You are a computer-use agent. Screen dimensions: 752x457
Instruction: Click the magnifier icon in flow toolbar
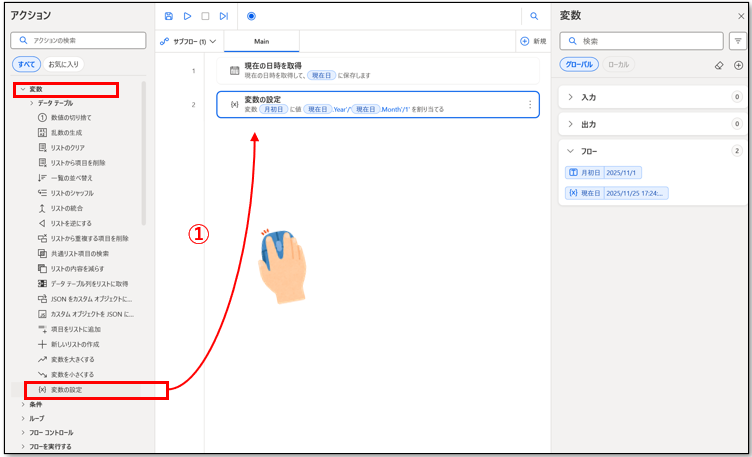point(534,16)
